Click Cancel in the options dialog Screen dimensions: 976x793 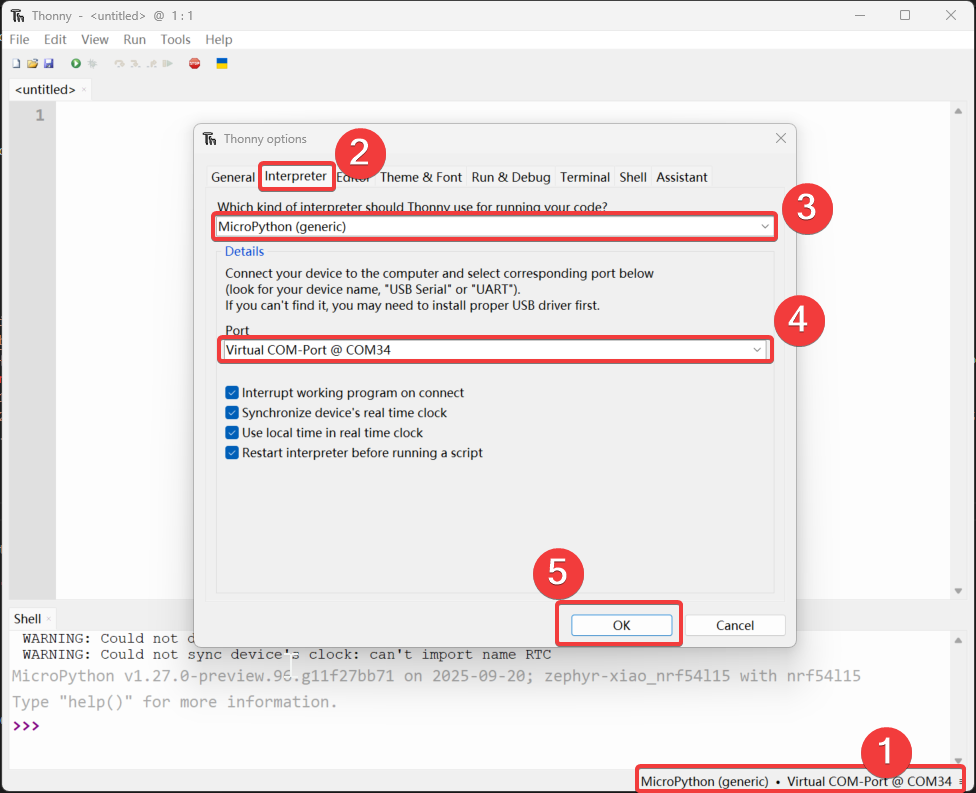coord(735,625)
